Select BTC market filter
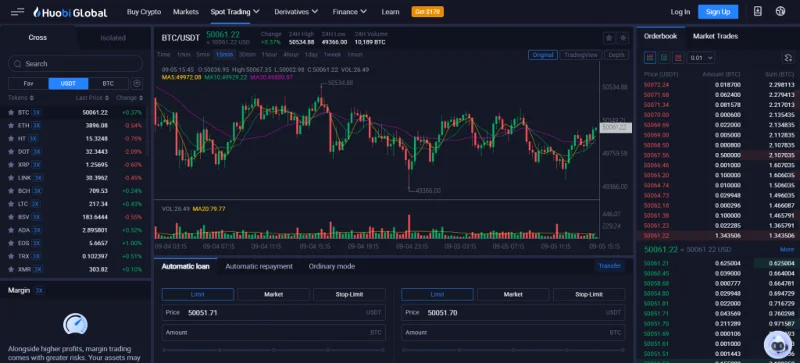Image resolution: width=800 pixels, height=363 pixels. point(108,84)
